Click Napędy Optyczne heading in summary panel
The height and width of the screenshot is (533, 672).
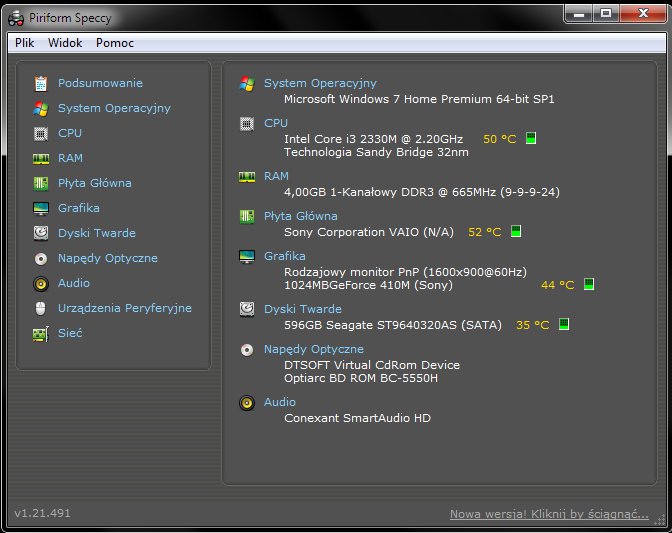[x=314, y=349]
